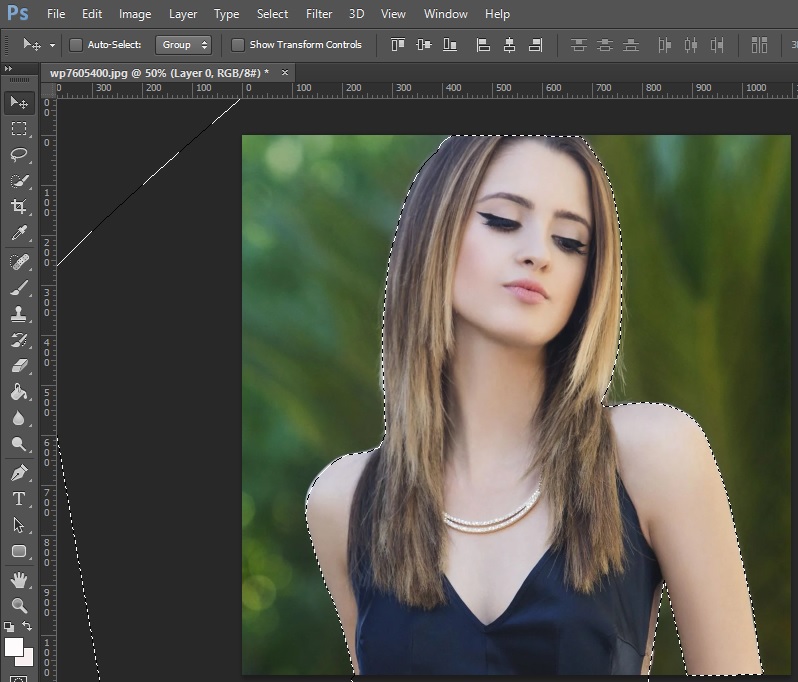The width and height of the screenshot is (798, 682).
Task: Select the Spot Healing Brush tool
Action: 19,262
